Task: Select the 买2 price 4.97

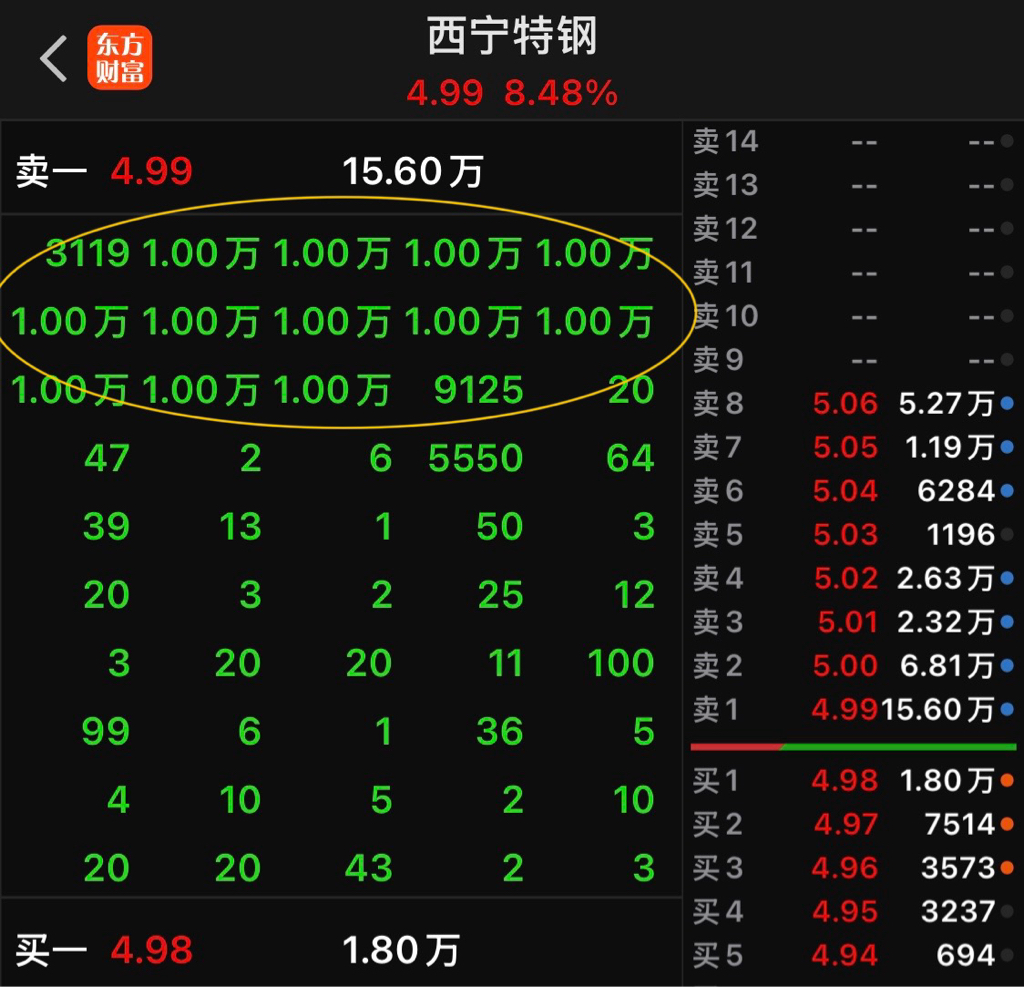Action: 846,824
